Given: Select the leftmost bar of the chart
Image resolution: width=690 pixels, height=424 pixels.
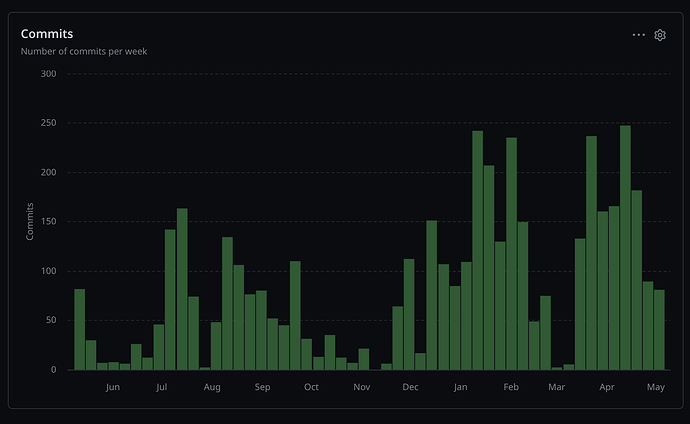Looking at the screenshot, I should 80,329.
